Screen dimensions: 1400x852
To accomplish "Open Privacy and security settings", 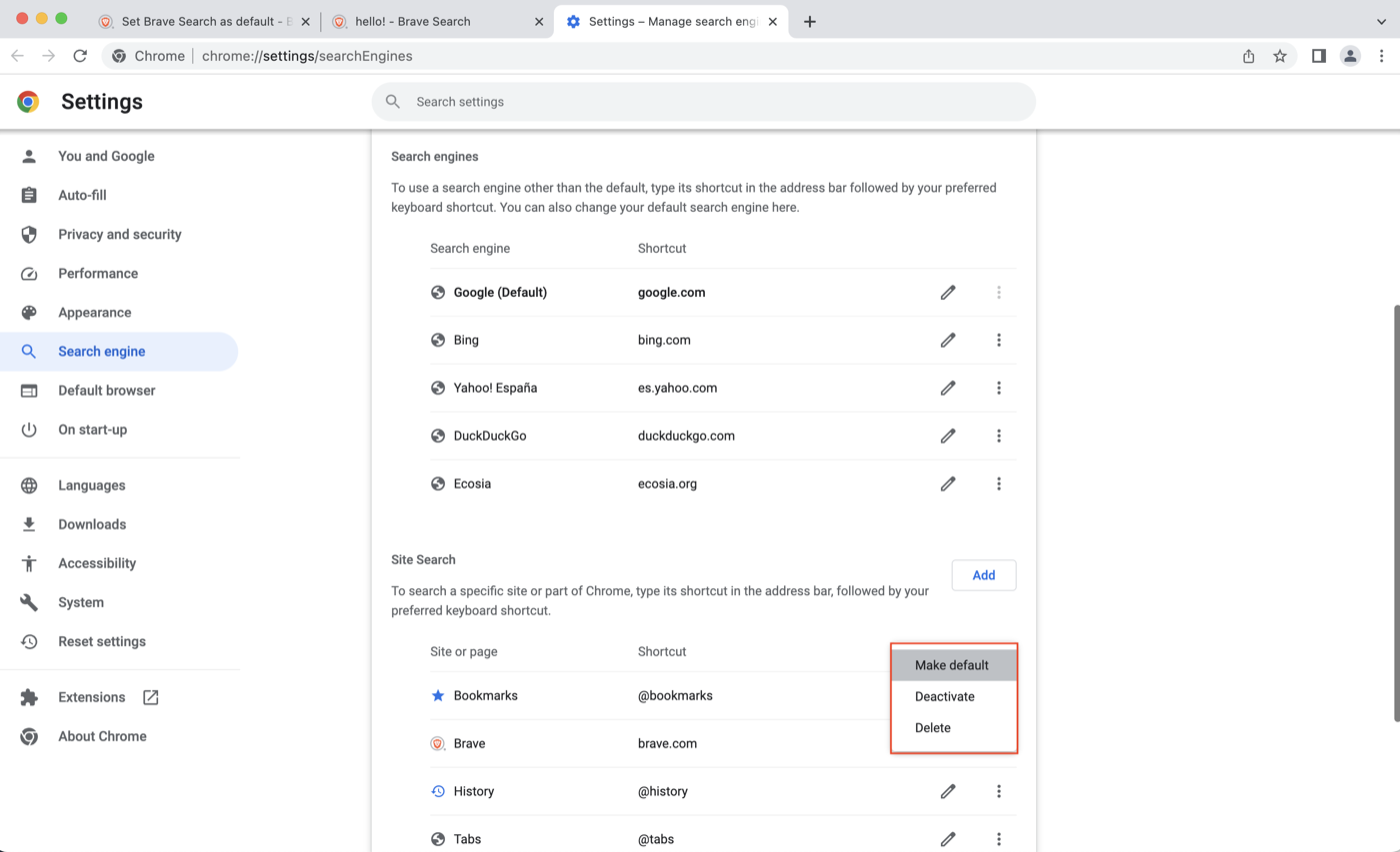I will 119,234.
